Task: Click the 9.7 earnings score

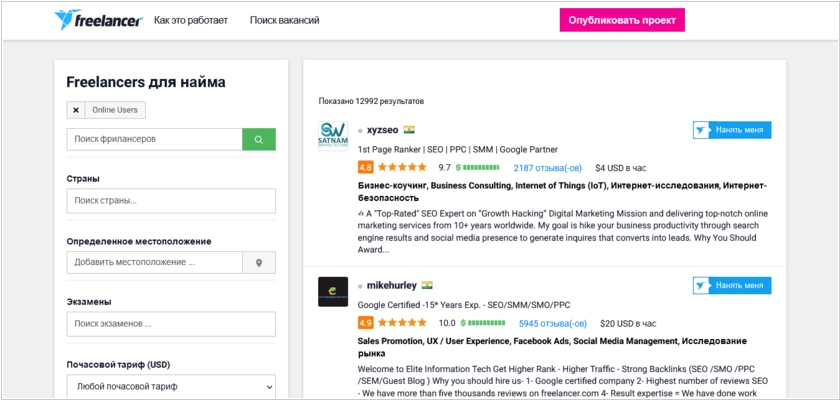Action: pyautogui.click(x=445, y=168)
